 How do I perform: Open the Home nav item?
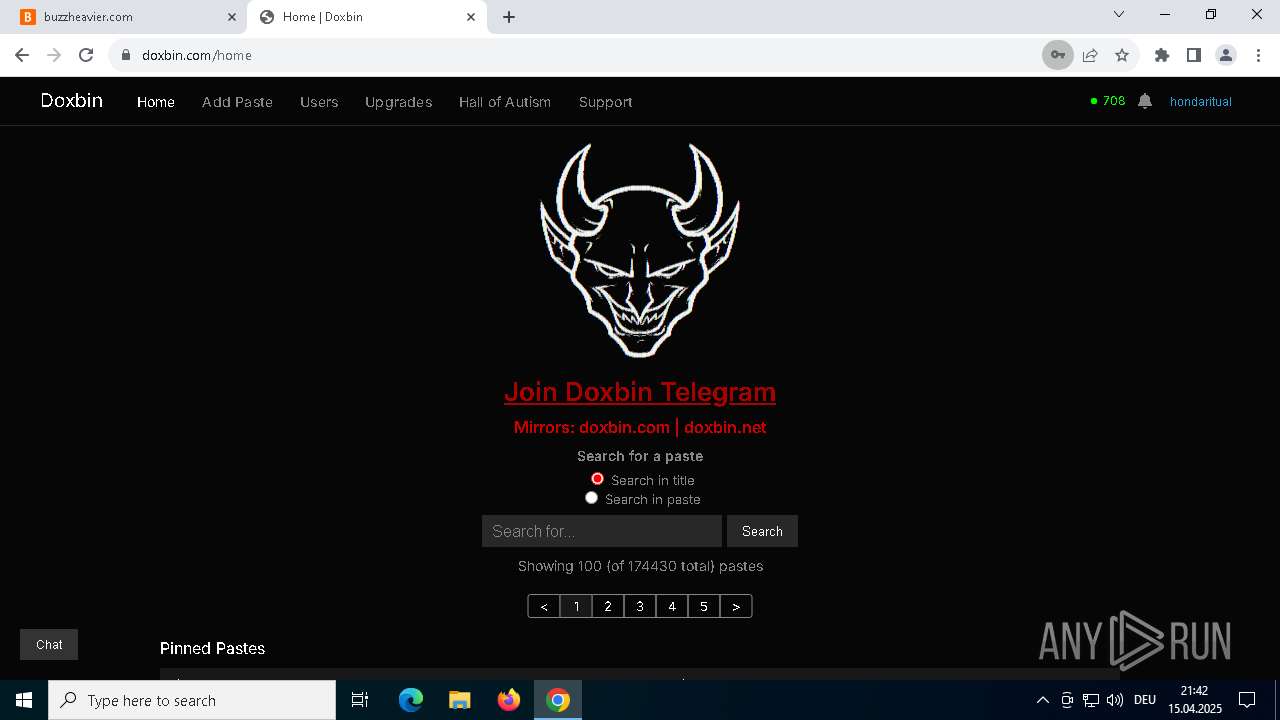pyautogui.click(x=156, y=102)
